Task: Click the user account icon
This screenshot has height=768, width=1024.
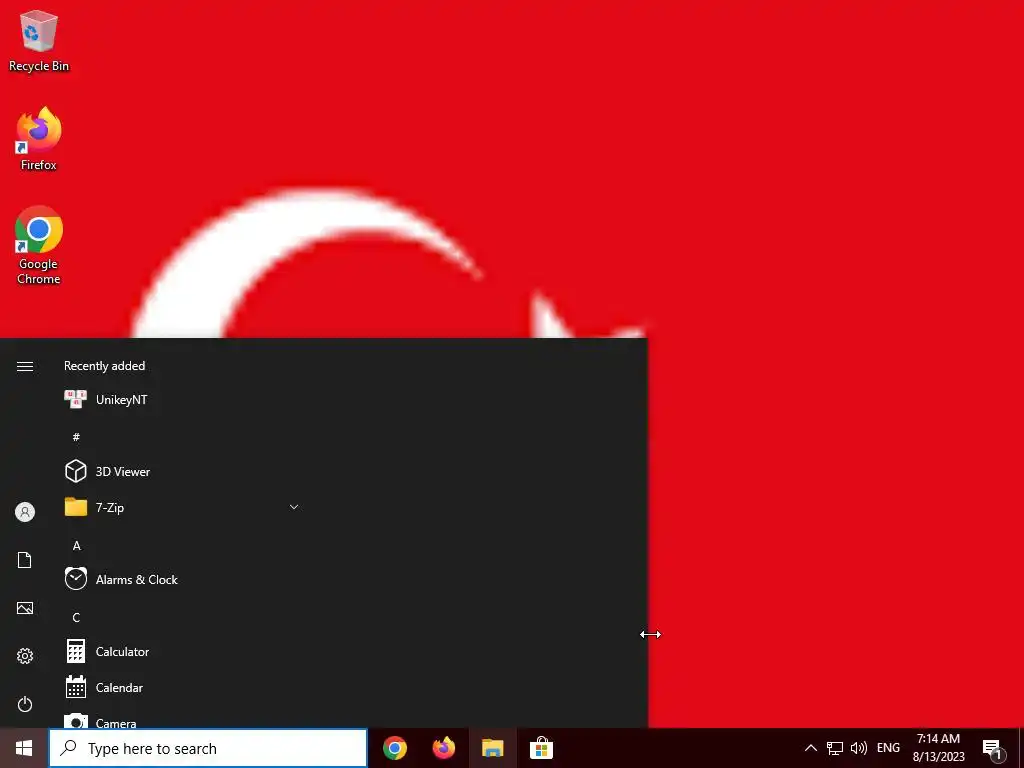Action: [x=25, y=512]
